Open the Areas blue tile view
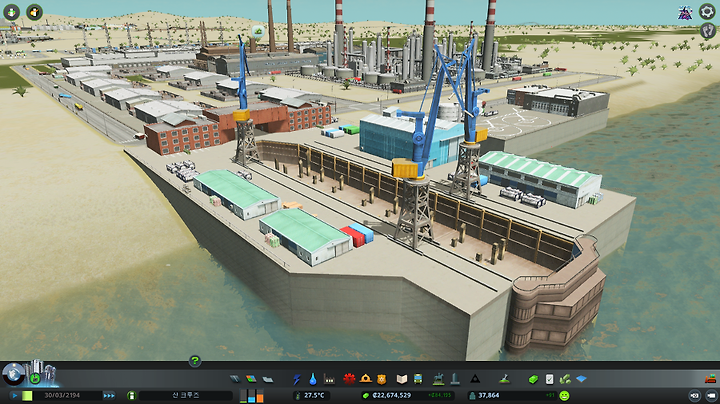Image resolution: width=720 pixels, height=404 pixels. pos(581,379)
